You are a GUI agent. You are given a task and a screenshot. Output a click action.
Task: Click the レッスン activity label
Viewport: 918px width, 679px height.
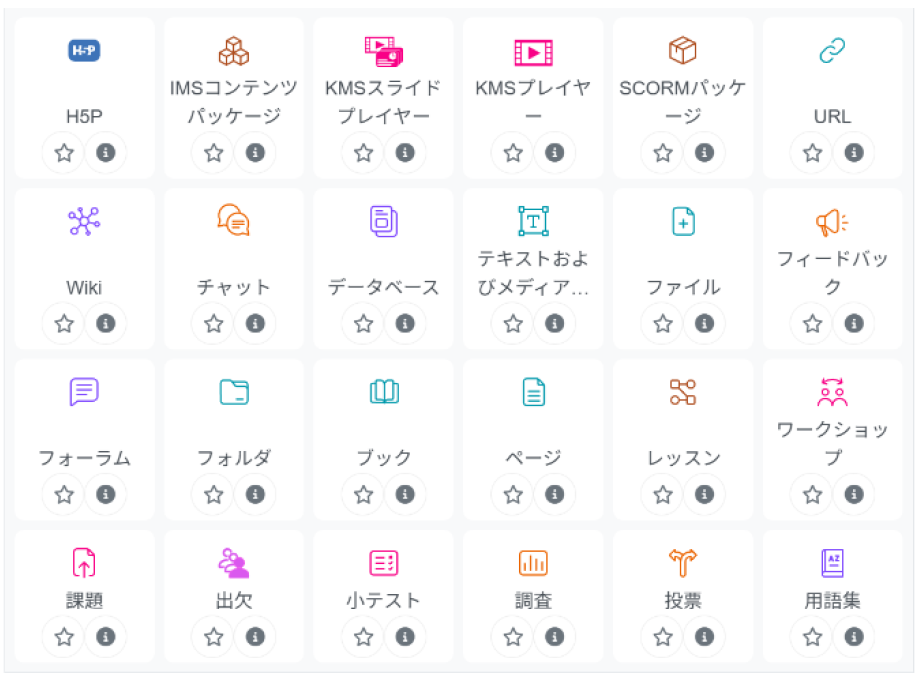coord(683,458)
